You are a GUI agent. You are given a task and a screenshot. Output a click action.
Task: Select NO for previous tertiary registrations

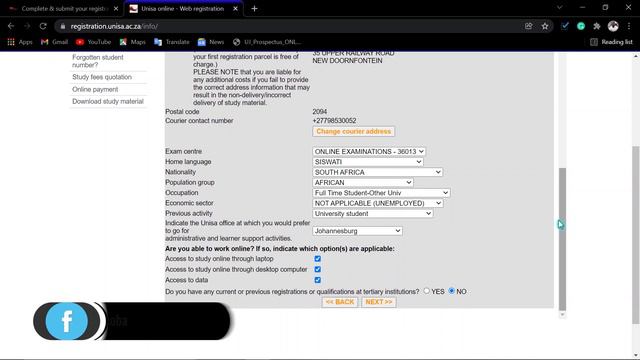(x=451, y=291)
